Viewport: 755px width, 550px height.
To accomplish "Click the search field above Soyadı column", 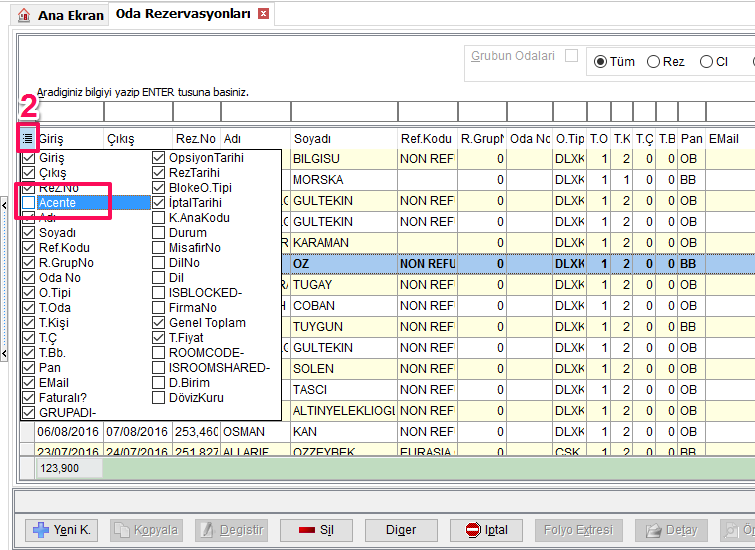I will pyautogui.click(x=344, y=112).
